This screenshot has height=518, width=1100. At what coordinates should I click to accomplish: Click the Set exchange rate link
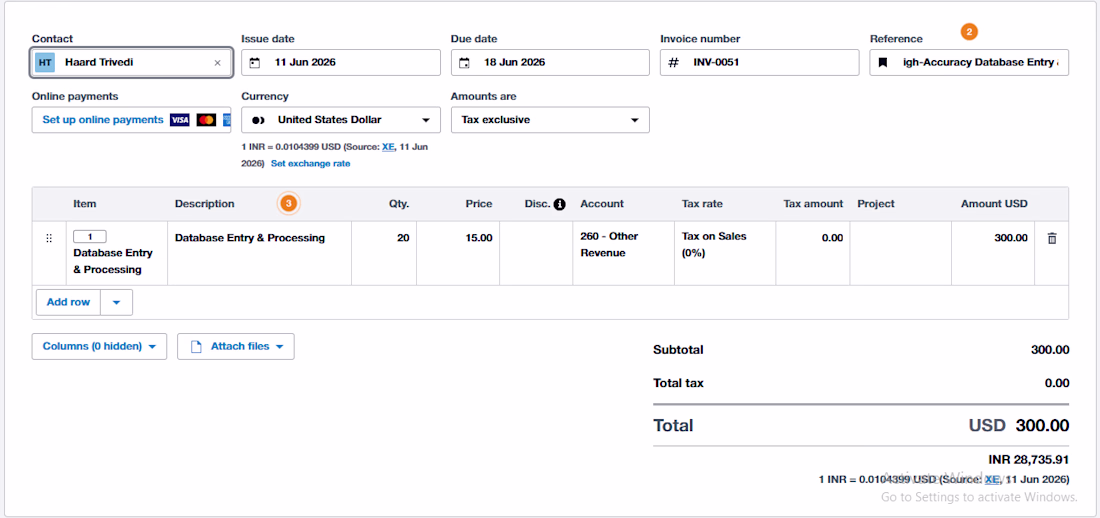coord(310,164)
